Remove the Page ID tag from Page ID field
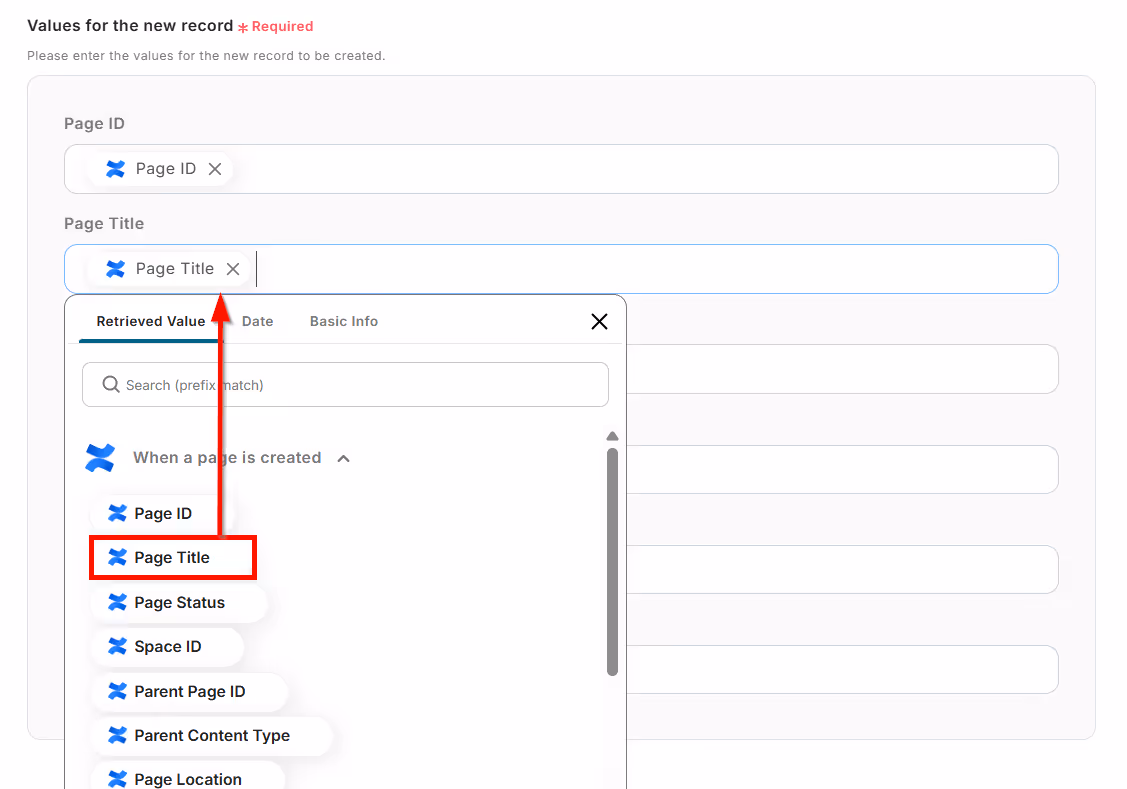Viewport: 1127px width, 789px height. [x=214, y=169]
